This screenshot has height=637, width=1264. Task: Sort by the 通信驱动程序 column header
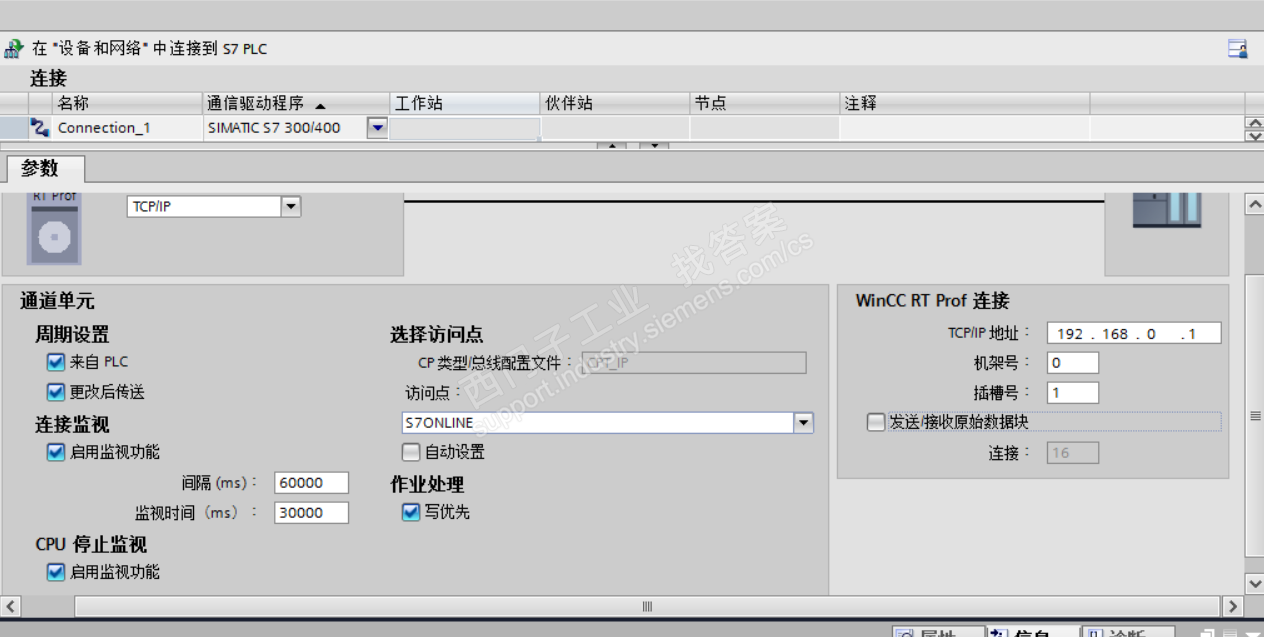click(296, 103)
